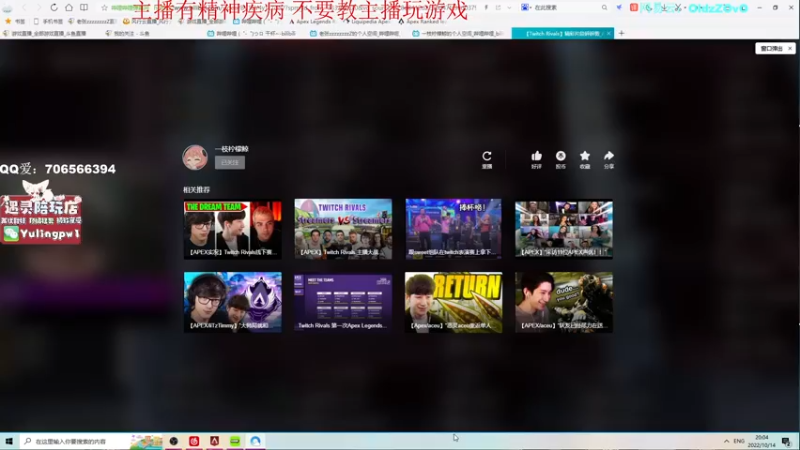Open Twitch Rivals Streamers VS Streamers video

click(x=343, y=229)
